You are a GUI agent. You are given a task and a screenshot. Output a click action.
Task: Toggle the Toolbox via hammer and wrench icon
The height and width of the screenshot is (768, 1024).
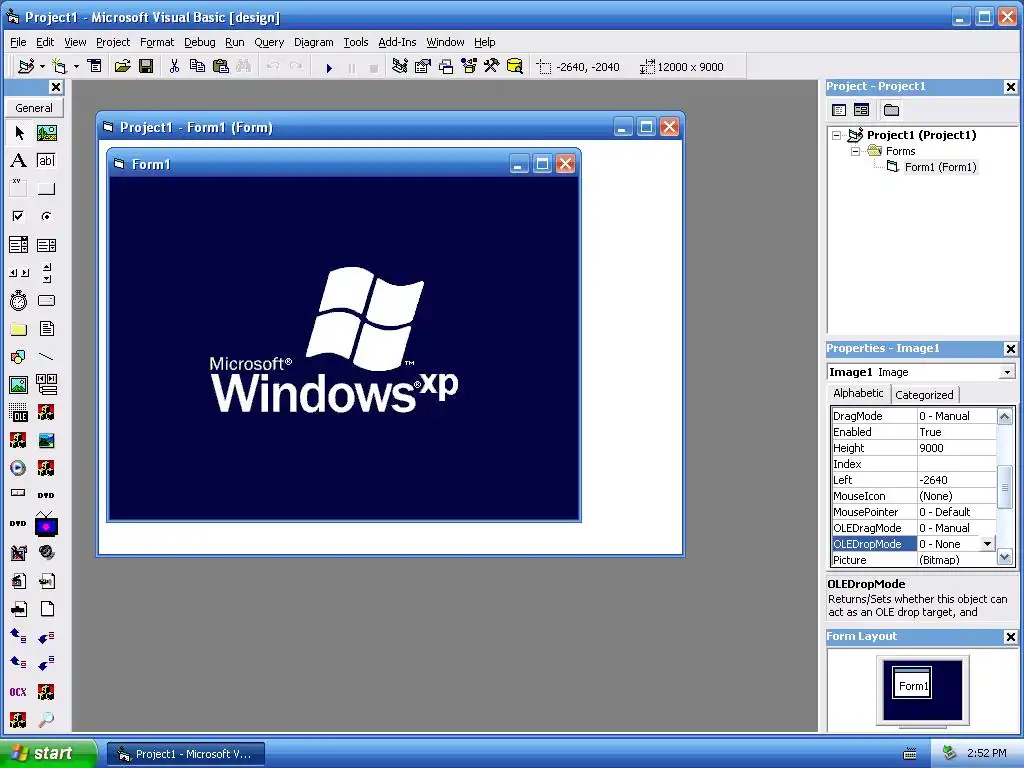point(492,66)
